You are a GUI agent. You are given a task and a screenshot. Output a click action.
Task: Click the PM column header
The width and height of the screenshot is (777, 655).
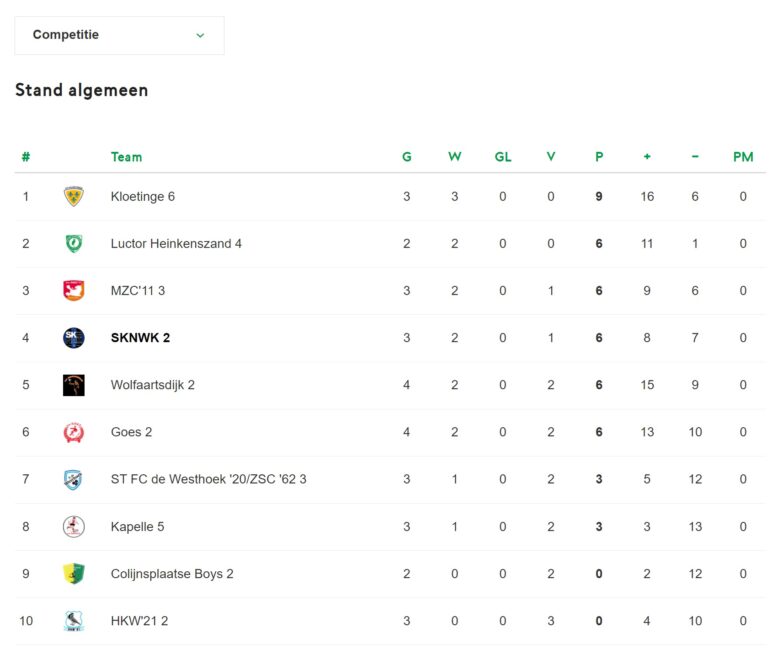743,157
